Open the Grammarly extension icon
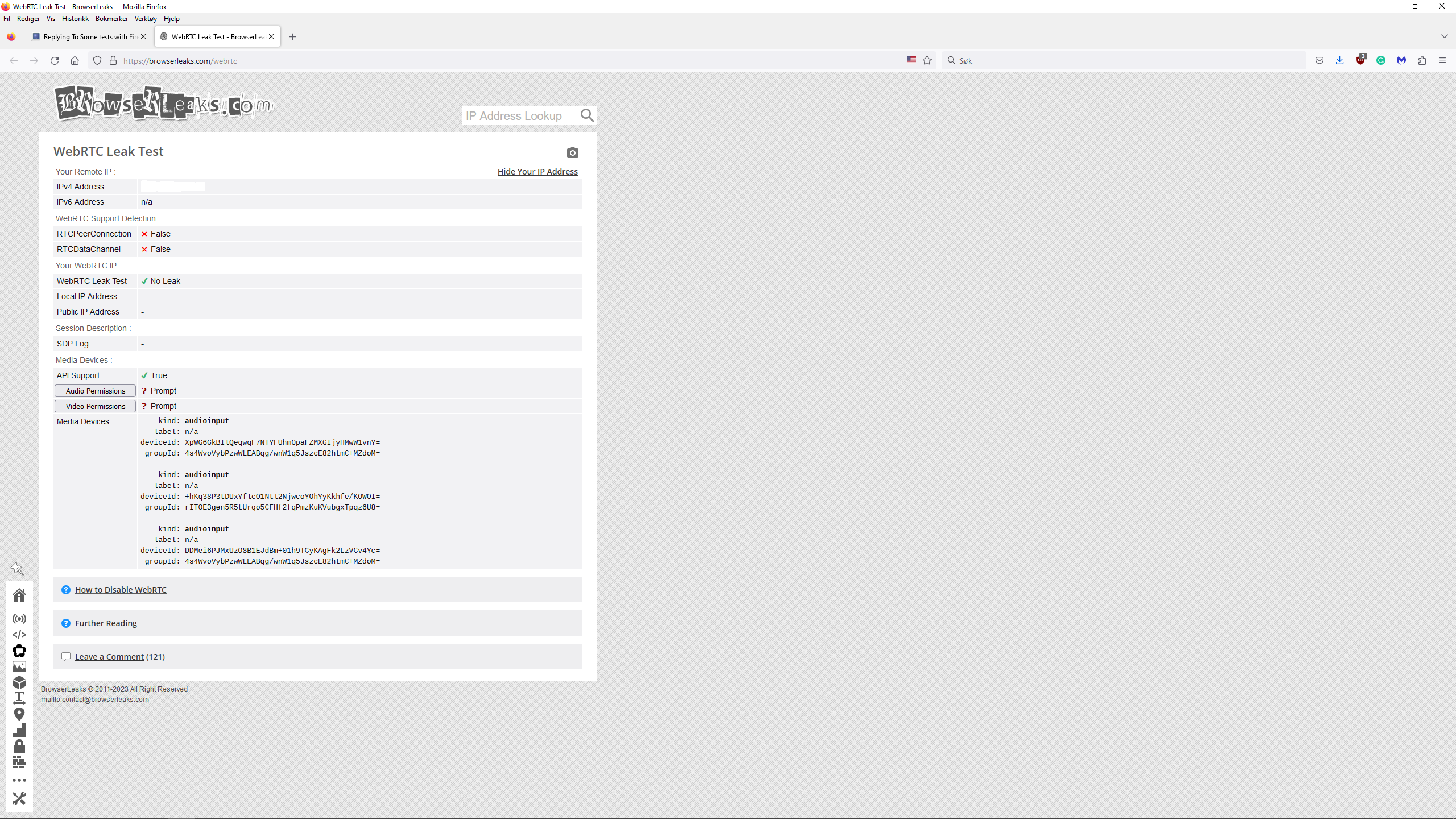 pos(1381,60)
